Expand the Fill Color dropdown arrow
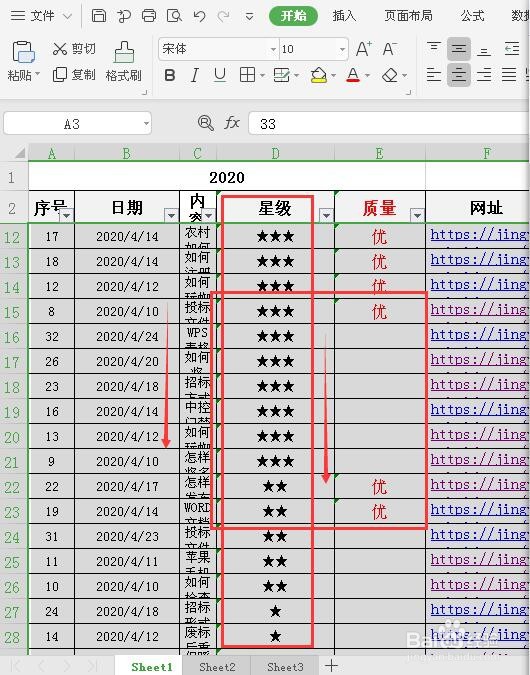530x675 pixels. coord(334,76)
